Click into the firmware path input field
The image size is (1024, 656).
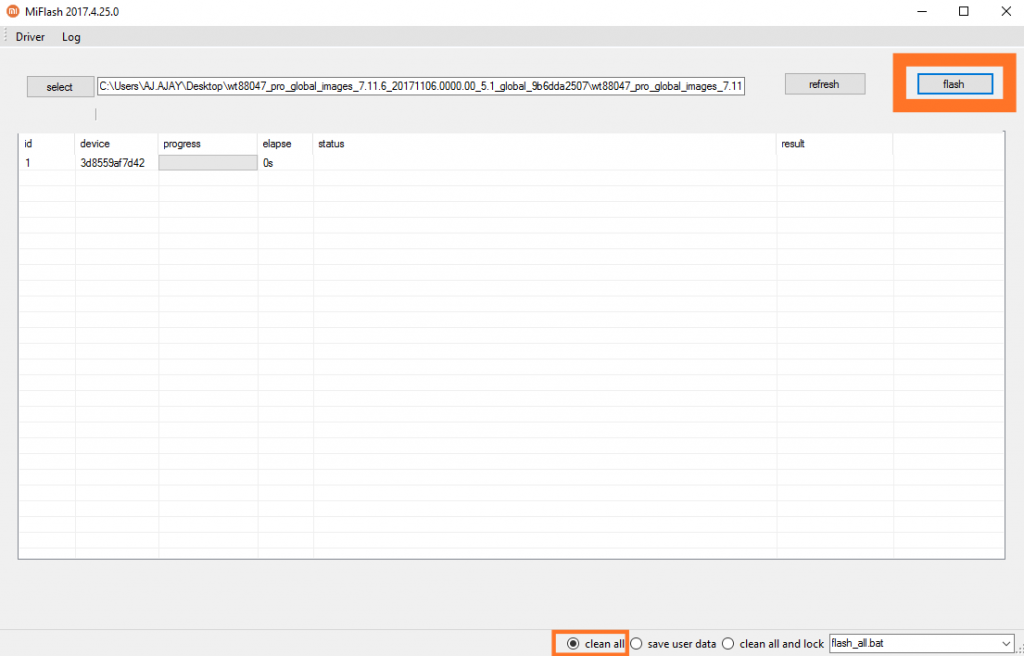(421, 86)
